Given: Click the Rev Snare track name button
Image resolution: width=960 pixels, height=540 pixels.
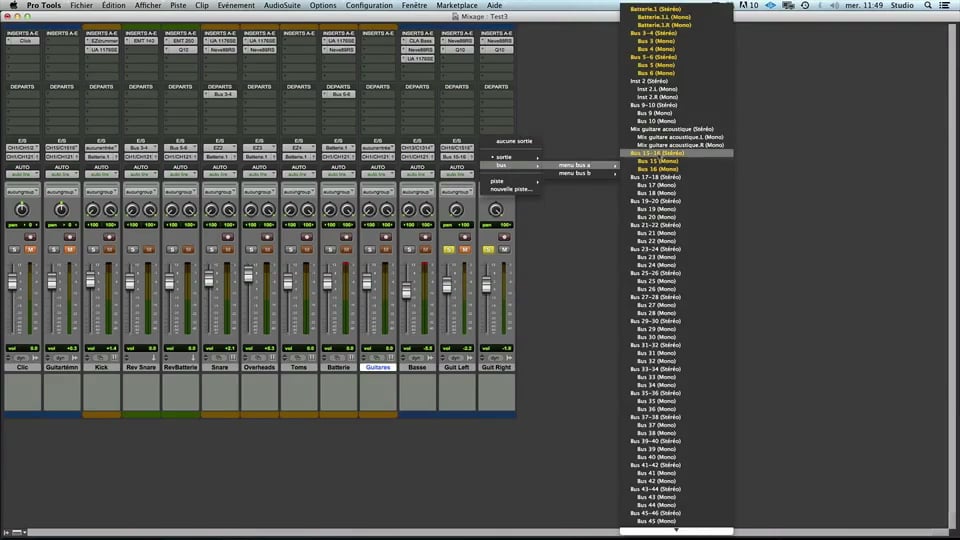Looking at the screenshot, I should (x=141, y=367).
